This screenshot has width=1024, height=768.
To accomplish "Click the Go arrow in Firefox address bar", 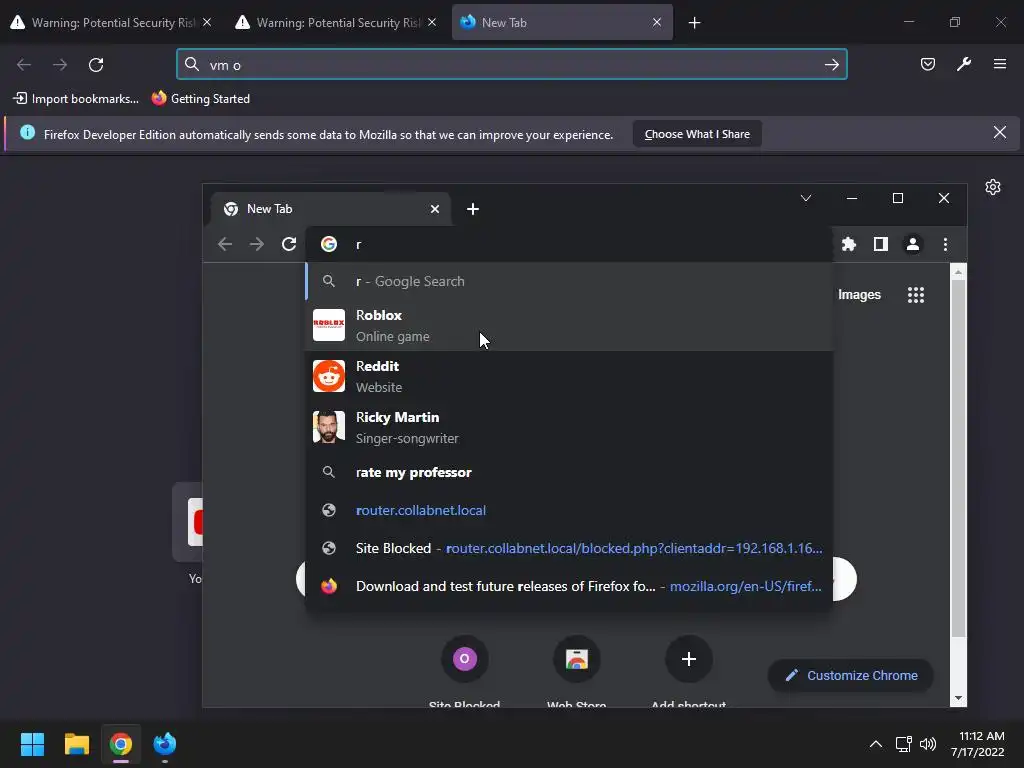I will click(831, 65).
